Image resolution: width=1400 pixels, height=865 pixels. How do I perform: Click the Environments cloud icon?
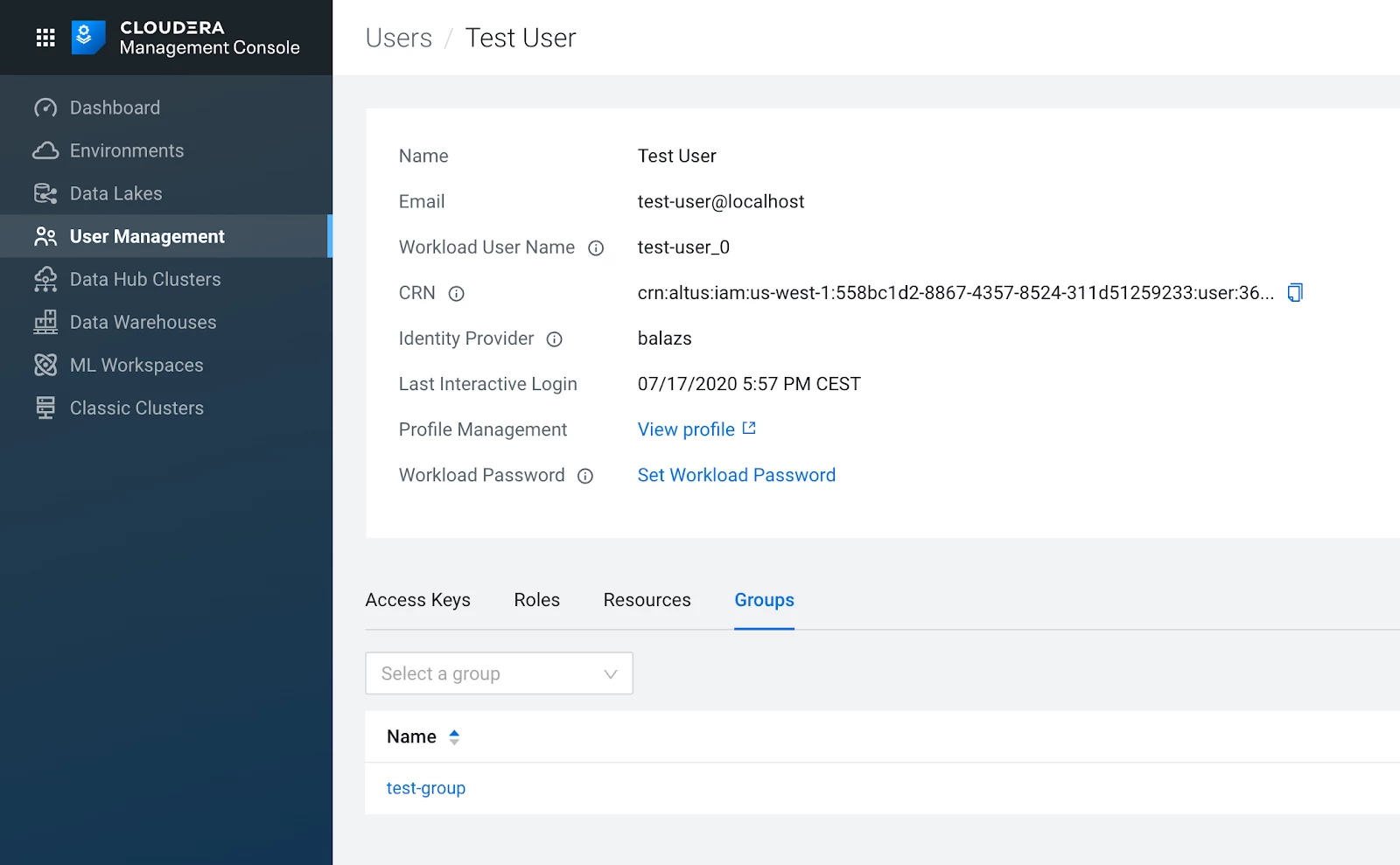[45, 150]
